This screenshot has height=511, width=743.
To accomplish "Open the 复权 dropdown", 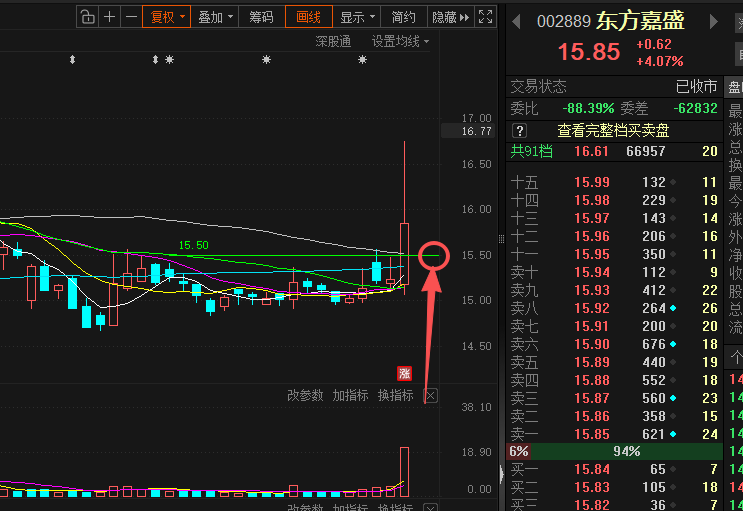I will [166, 18].
